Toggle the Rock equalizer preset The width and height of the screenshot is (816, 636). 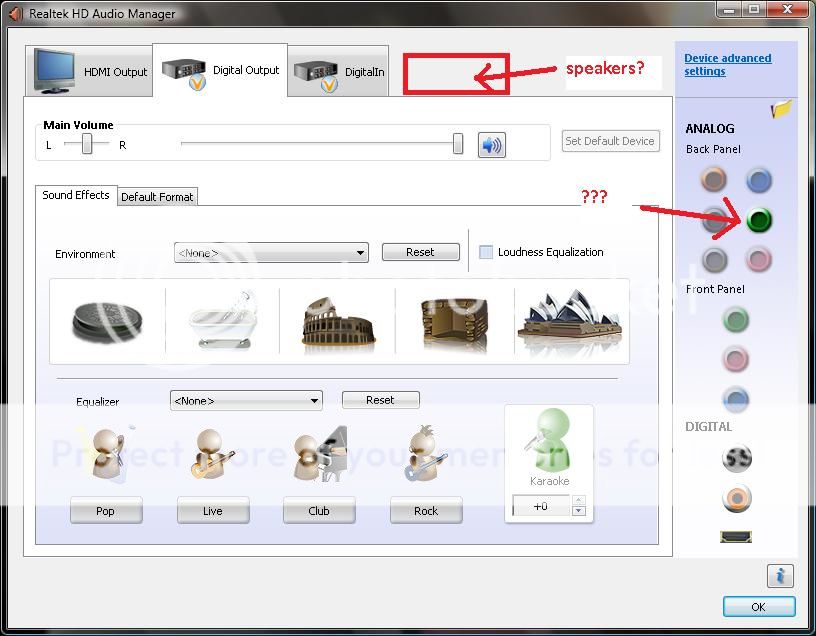426,511
